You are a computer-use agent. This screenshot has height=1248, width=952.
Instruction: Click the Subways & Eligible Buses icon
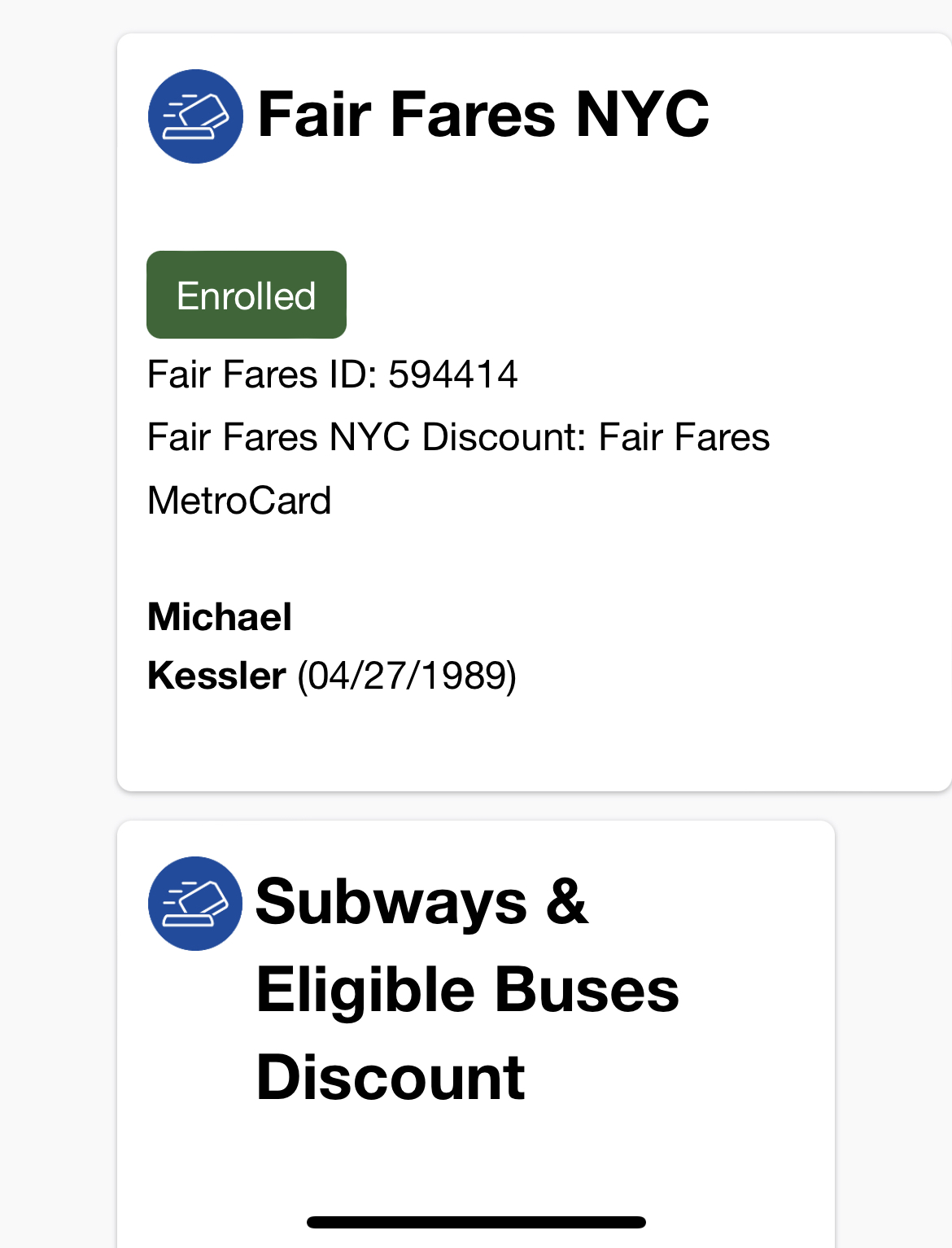(195, 904)
